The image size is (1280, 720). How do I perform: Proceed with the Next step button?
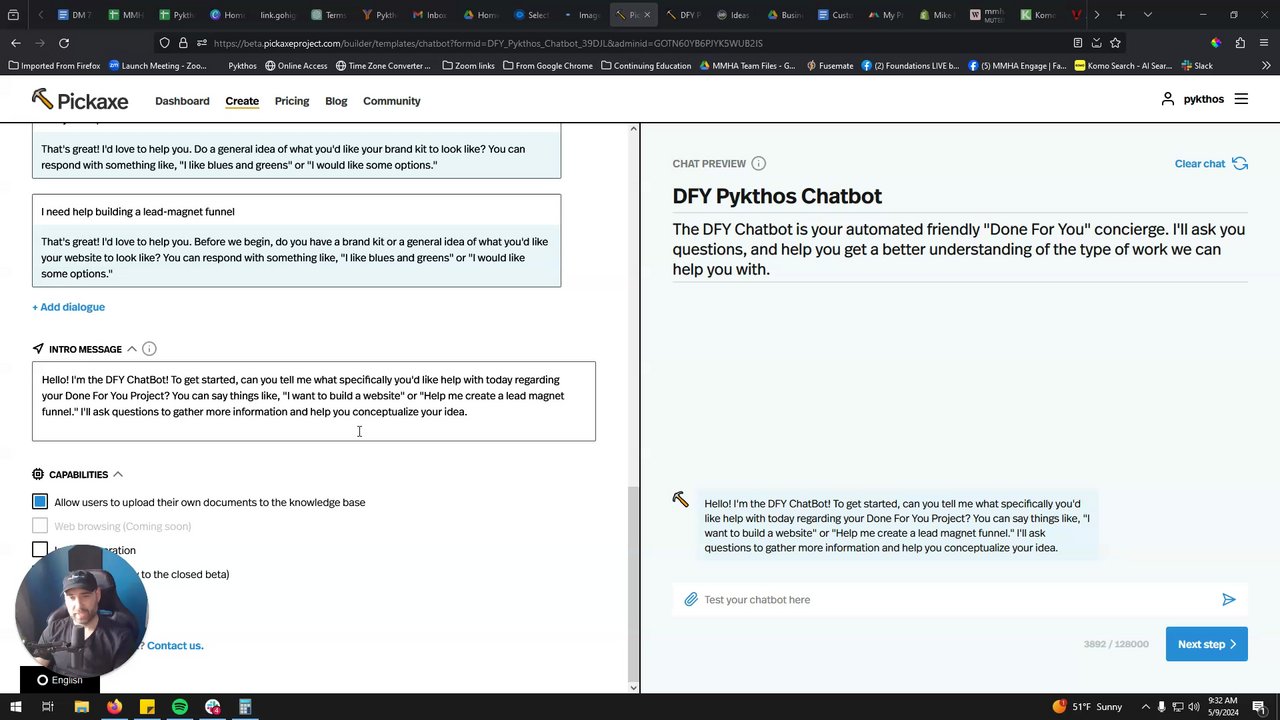[x=1207, y=644]
